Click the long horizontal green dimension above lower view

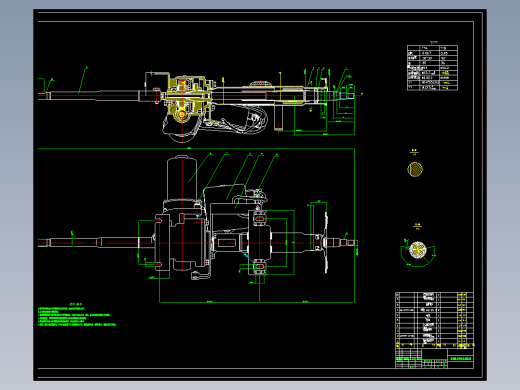click(x=196, y=149)
